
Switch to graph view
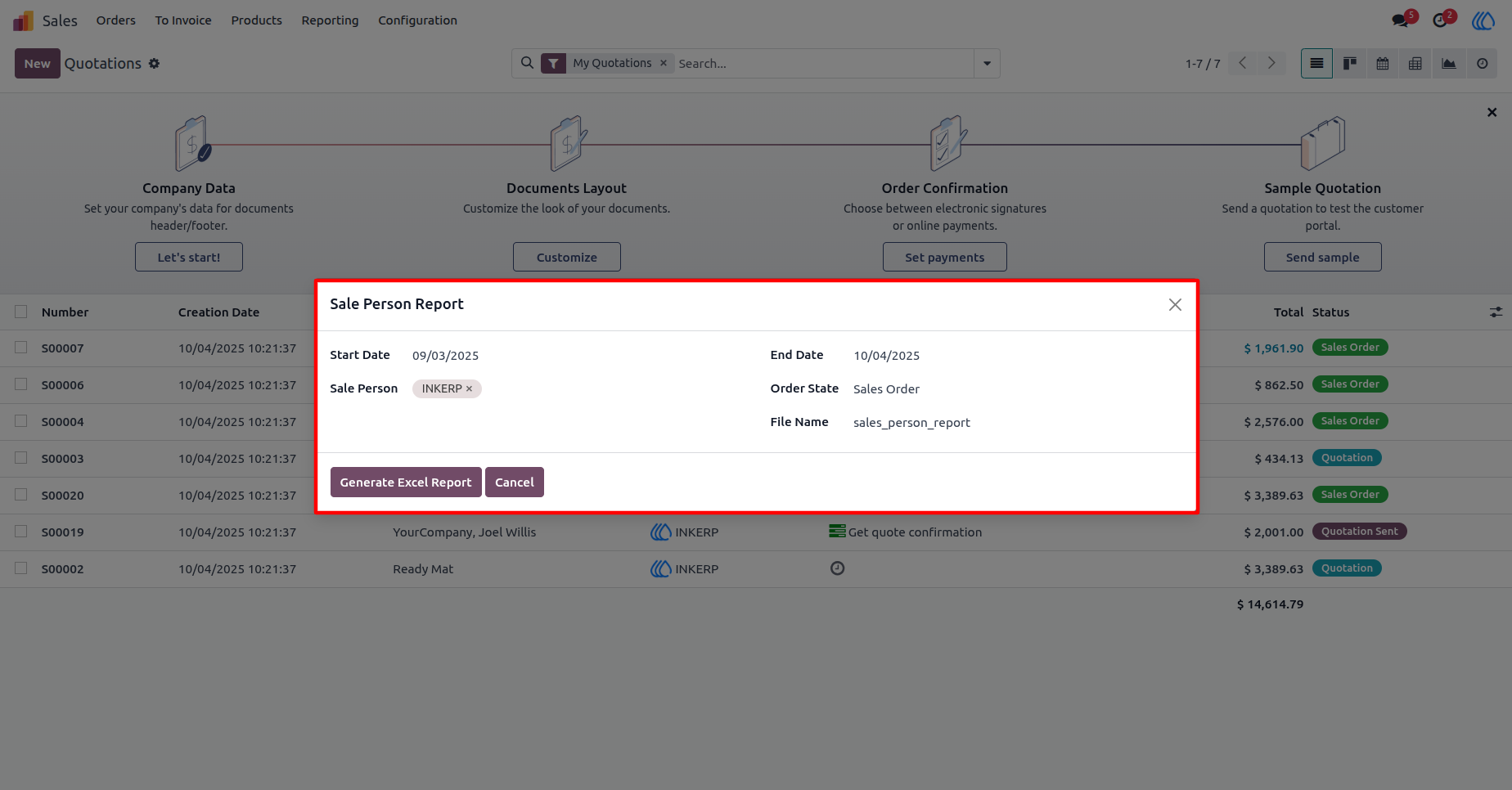click(1449, 64)
